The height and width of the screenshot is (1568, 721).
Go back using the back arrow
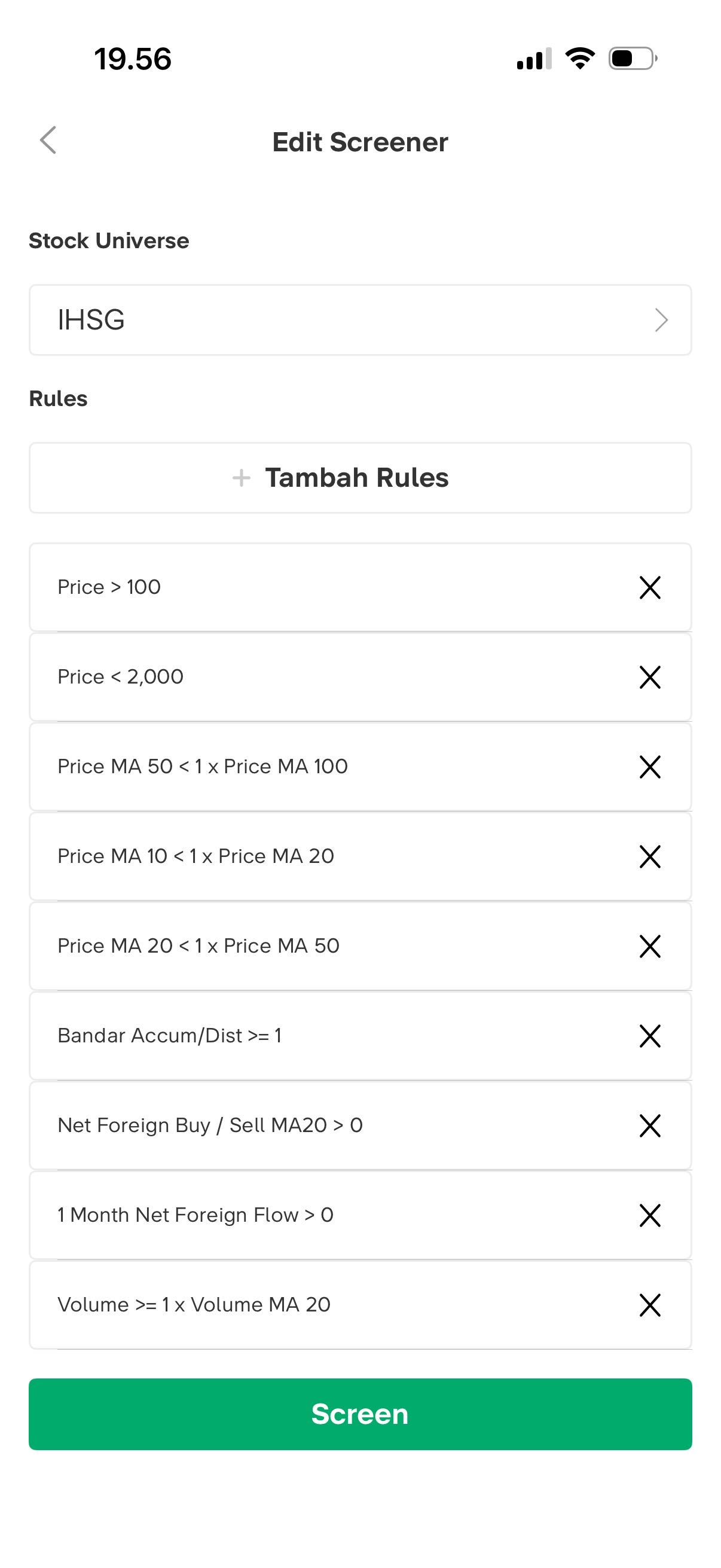[48, 141]
